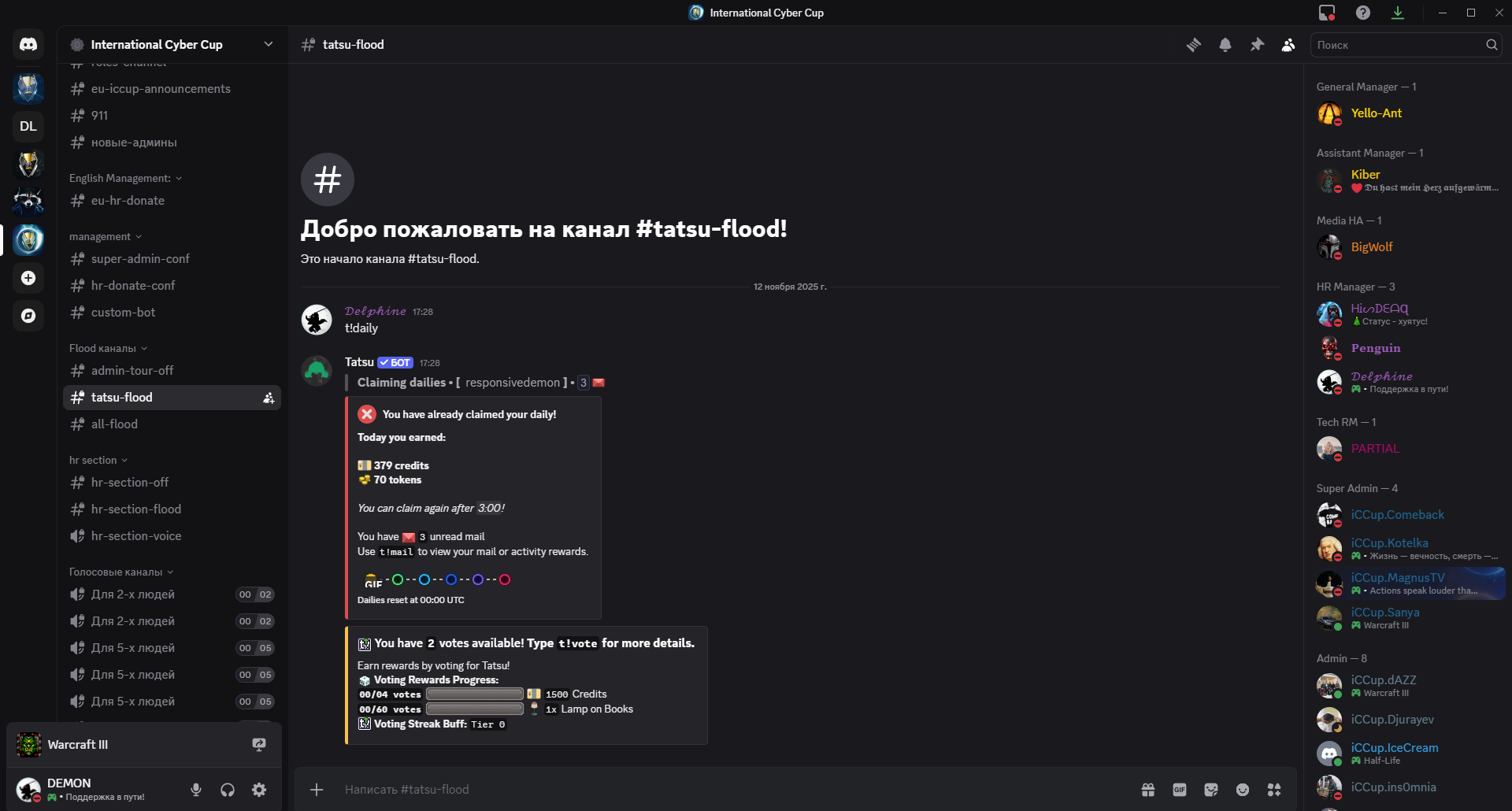Viewport: 1512px width, 811px height.
Task: Open Discord direct messages home
Action: coord(28,45)
